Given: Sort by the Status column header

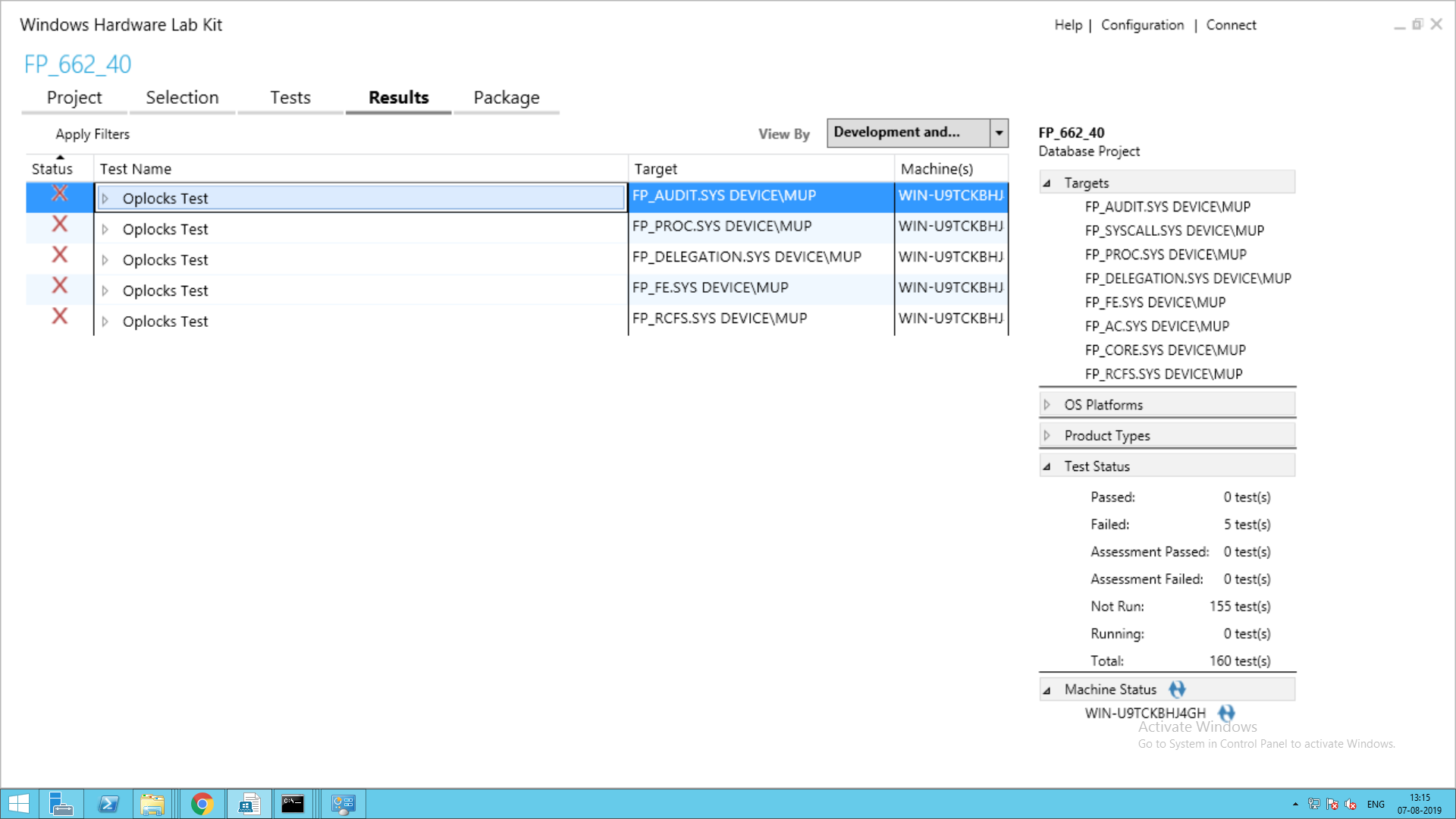Looking at the screenshot, I should (x=52, y=169).
